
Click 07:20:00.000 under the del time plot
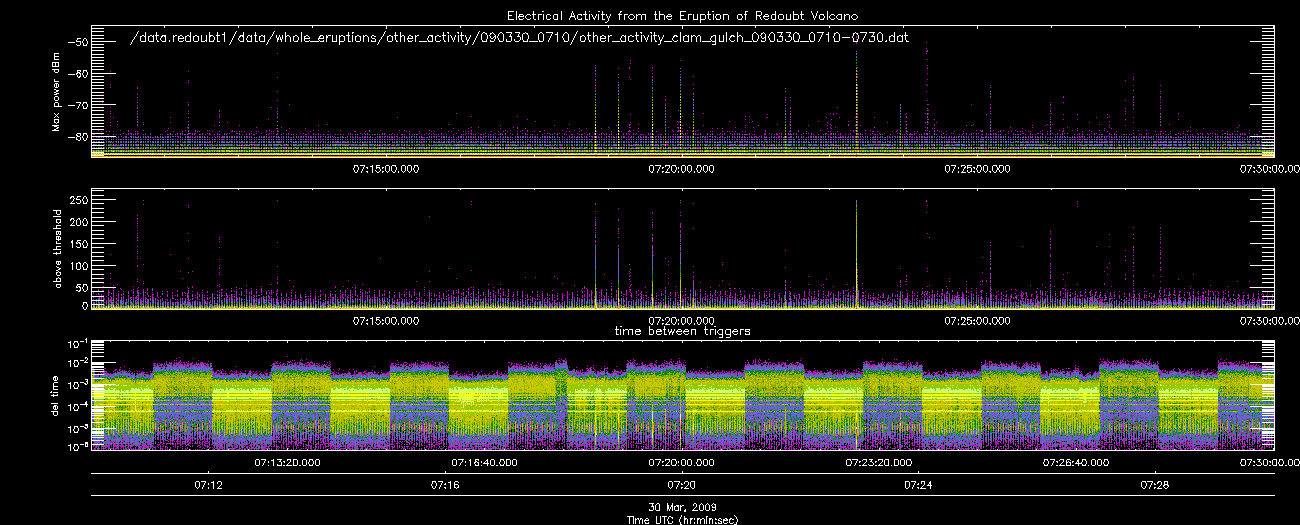pyautogui.click(x=681, y=463)
